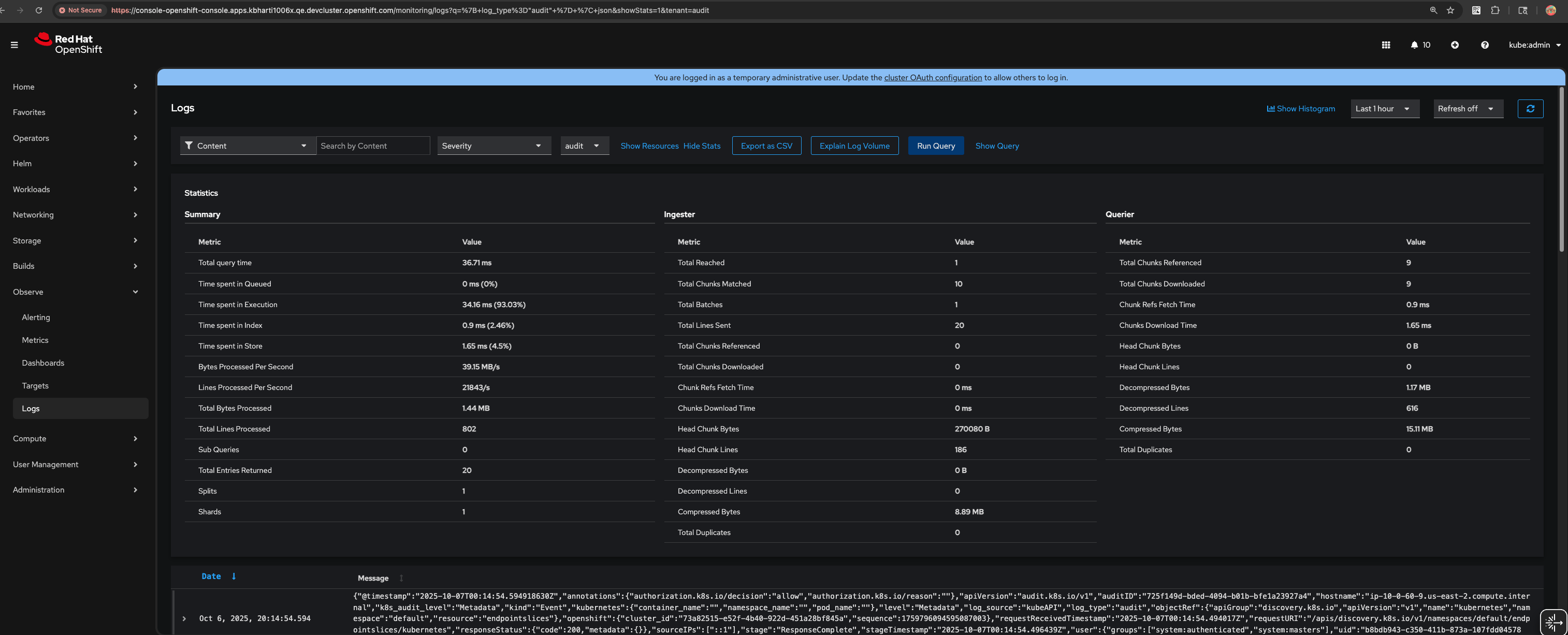This screenshot has height=635, width=1568.
Task: Click the Run Query button
Action: [936, 146]
